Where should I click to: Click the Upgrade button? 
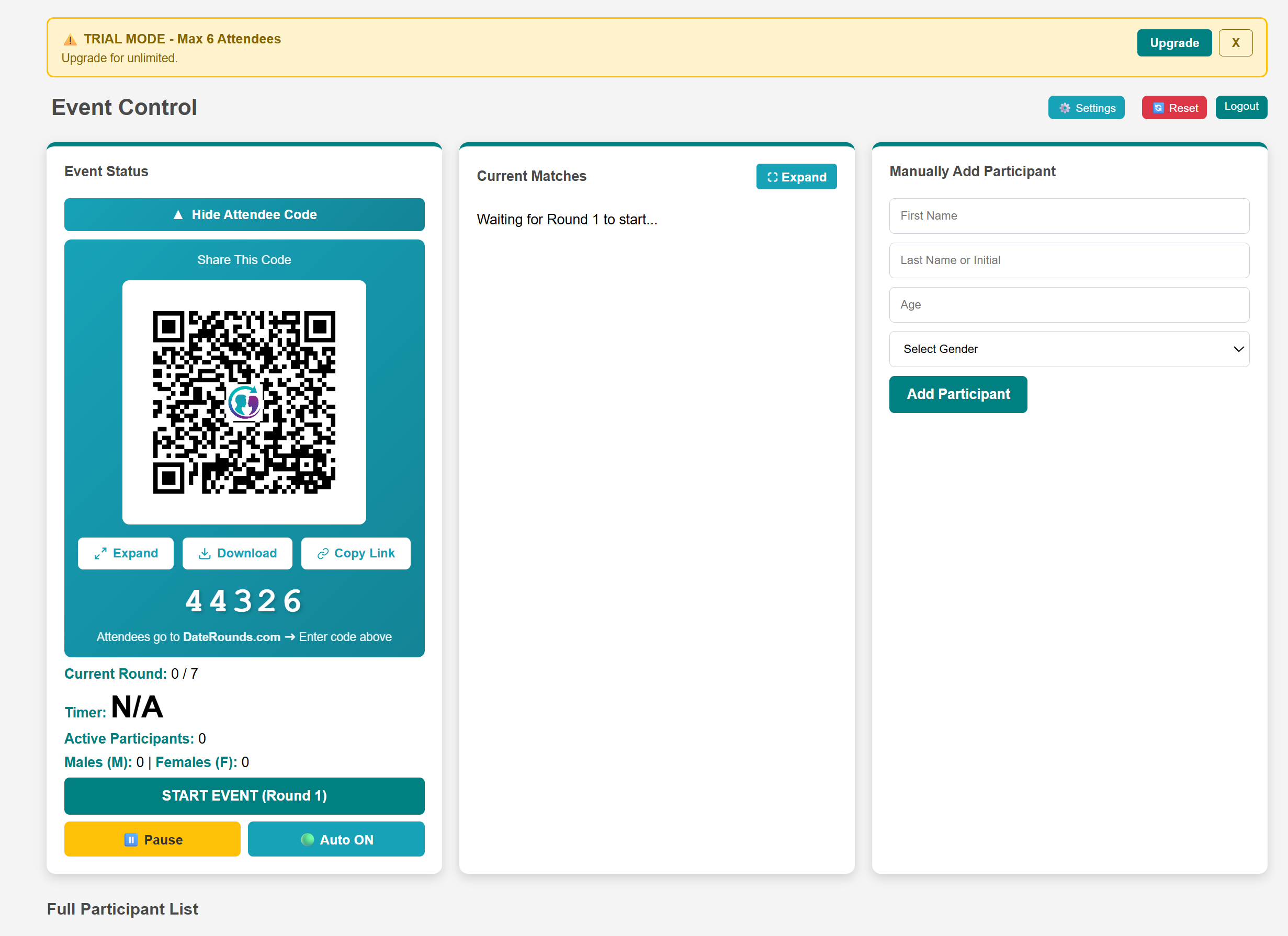1174,43
